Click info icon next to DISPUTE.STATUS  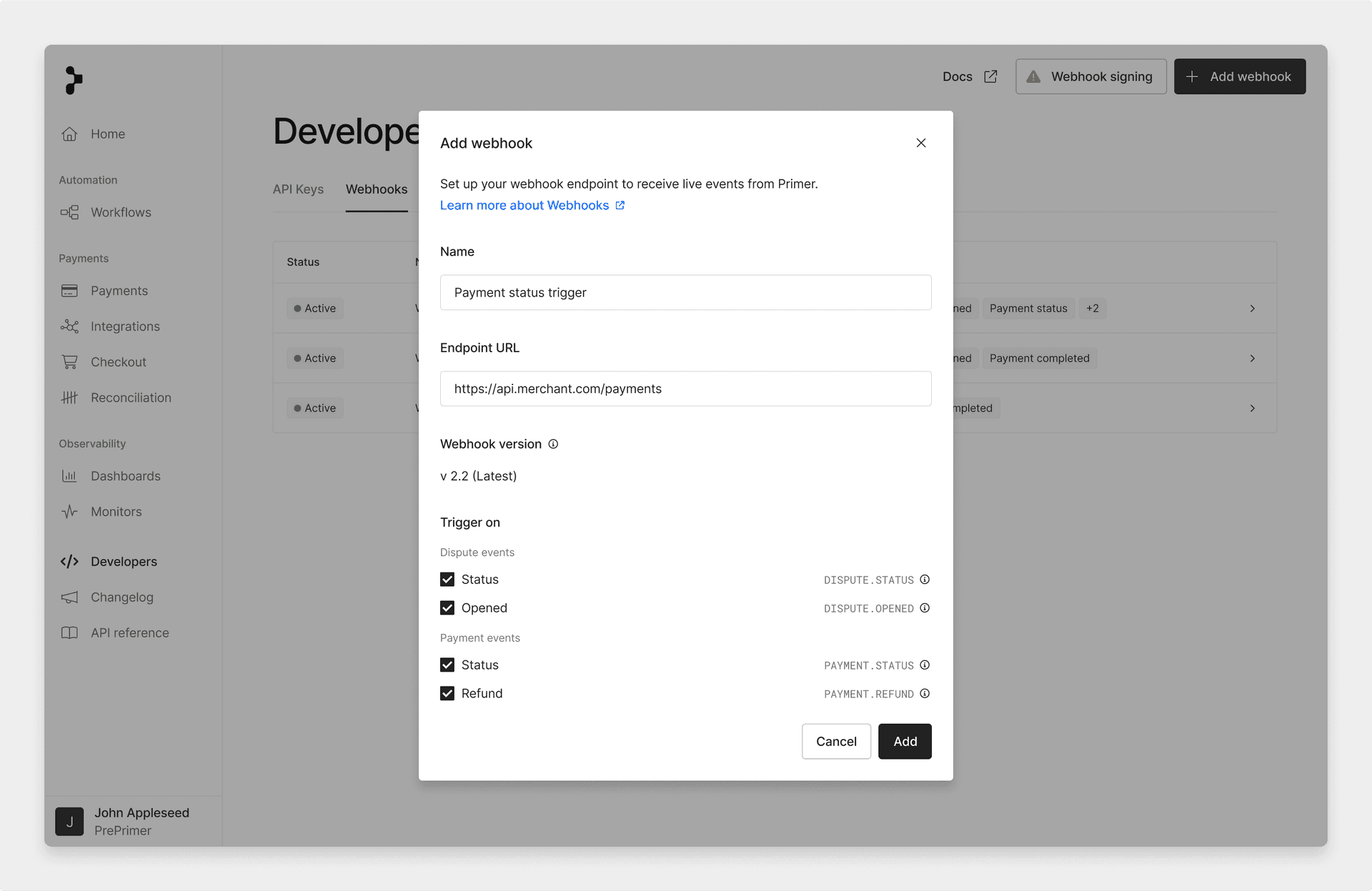pyautogui.click(x=925, y=579)
